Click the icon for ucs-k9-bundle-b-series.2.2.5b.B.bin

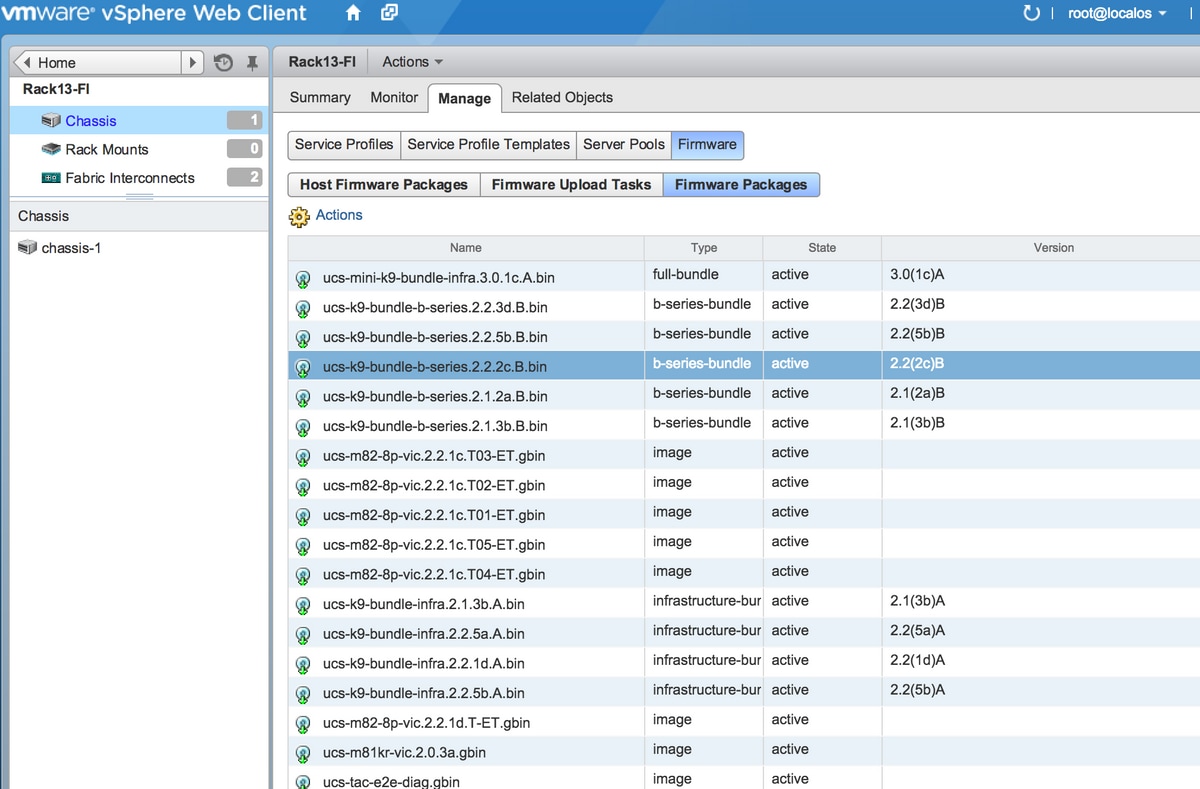[303, 338]
